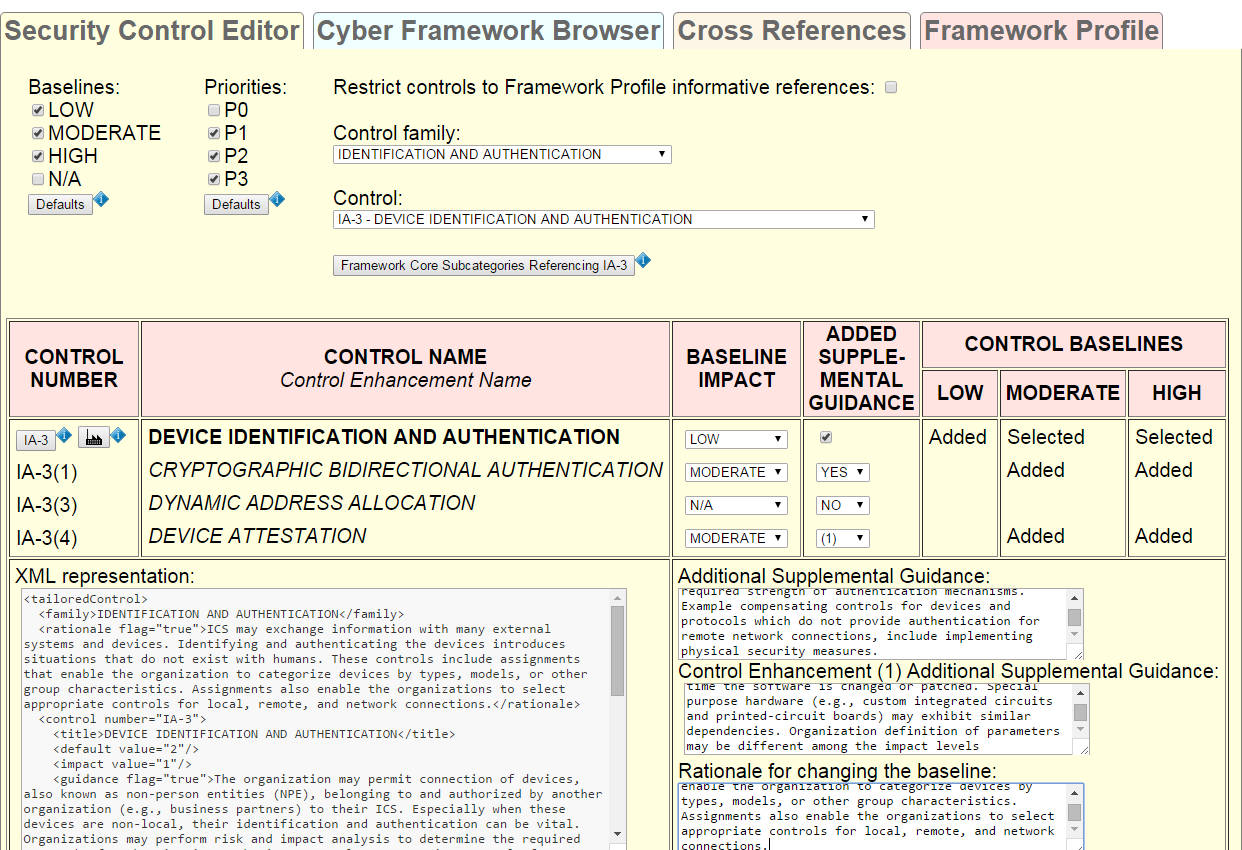
Task: Go to the Framework Profile tab
Action: [1041, 31]
